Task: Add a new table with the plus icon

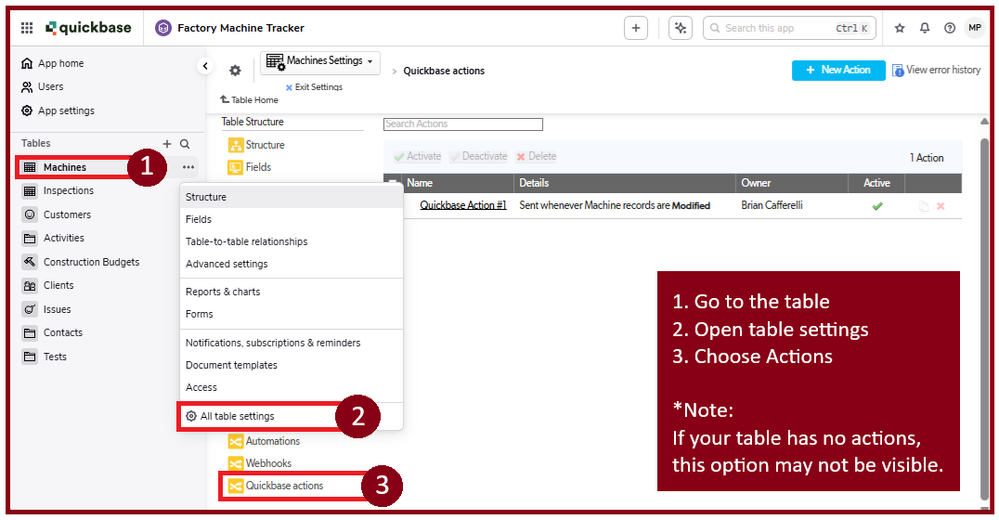Action: 167,144
